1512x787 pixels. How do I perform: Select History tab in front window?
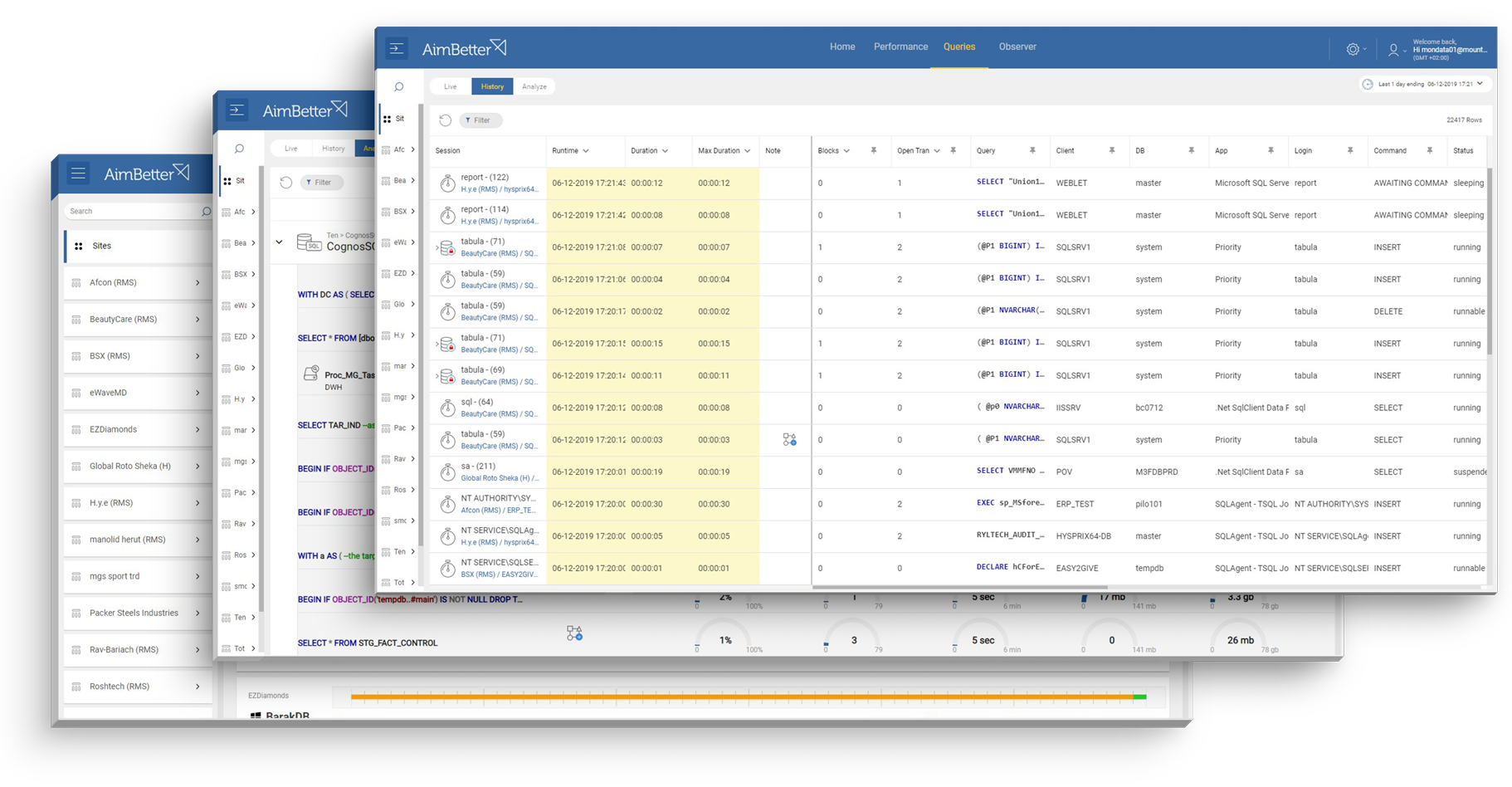point(492,86)
